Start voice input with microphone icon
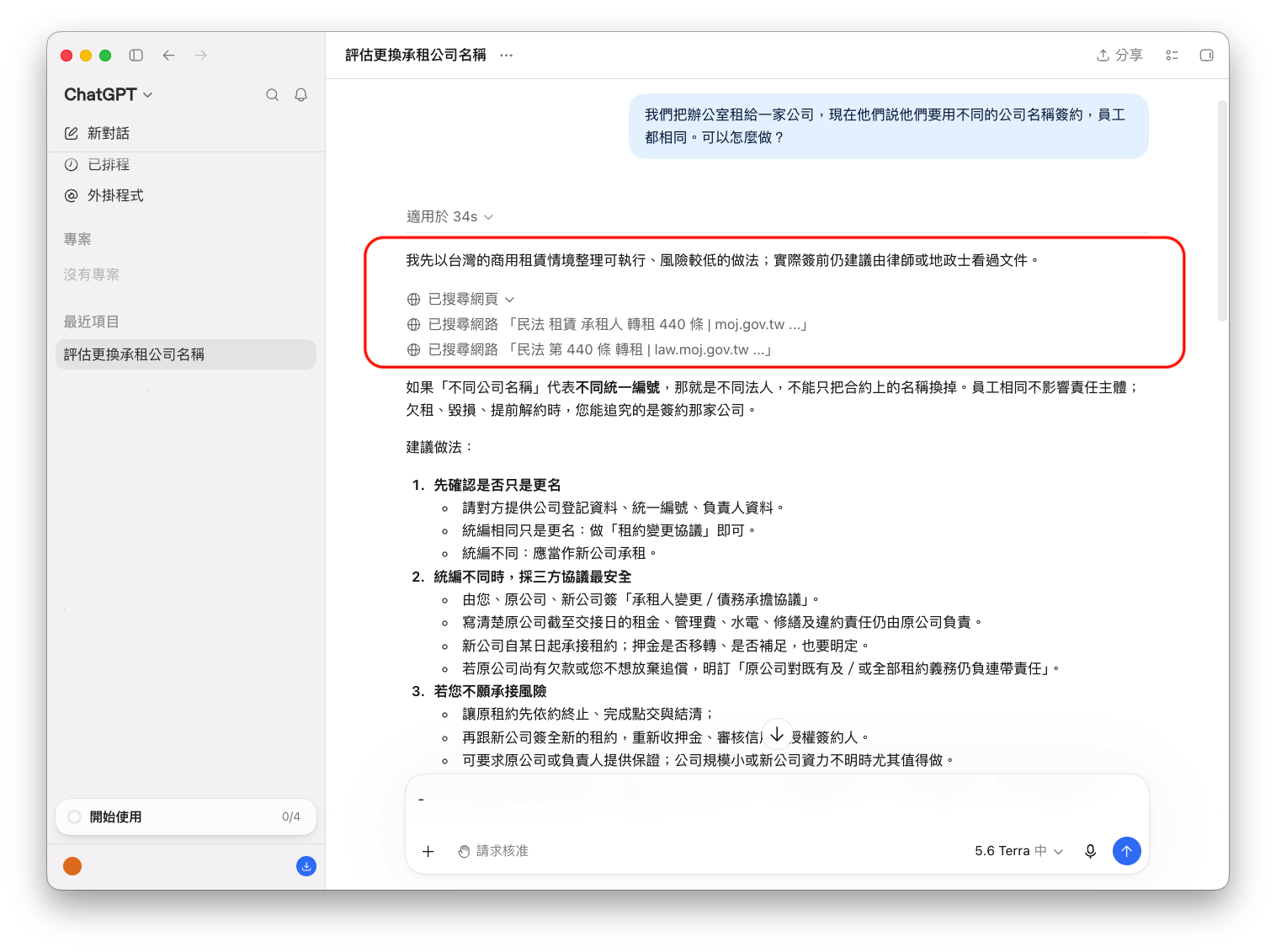 pyautogui.click(x=1090, y=851)
